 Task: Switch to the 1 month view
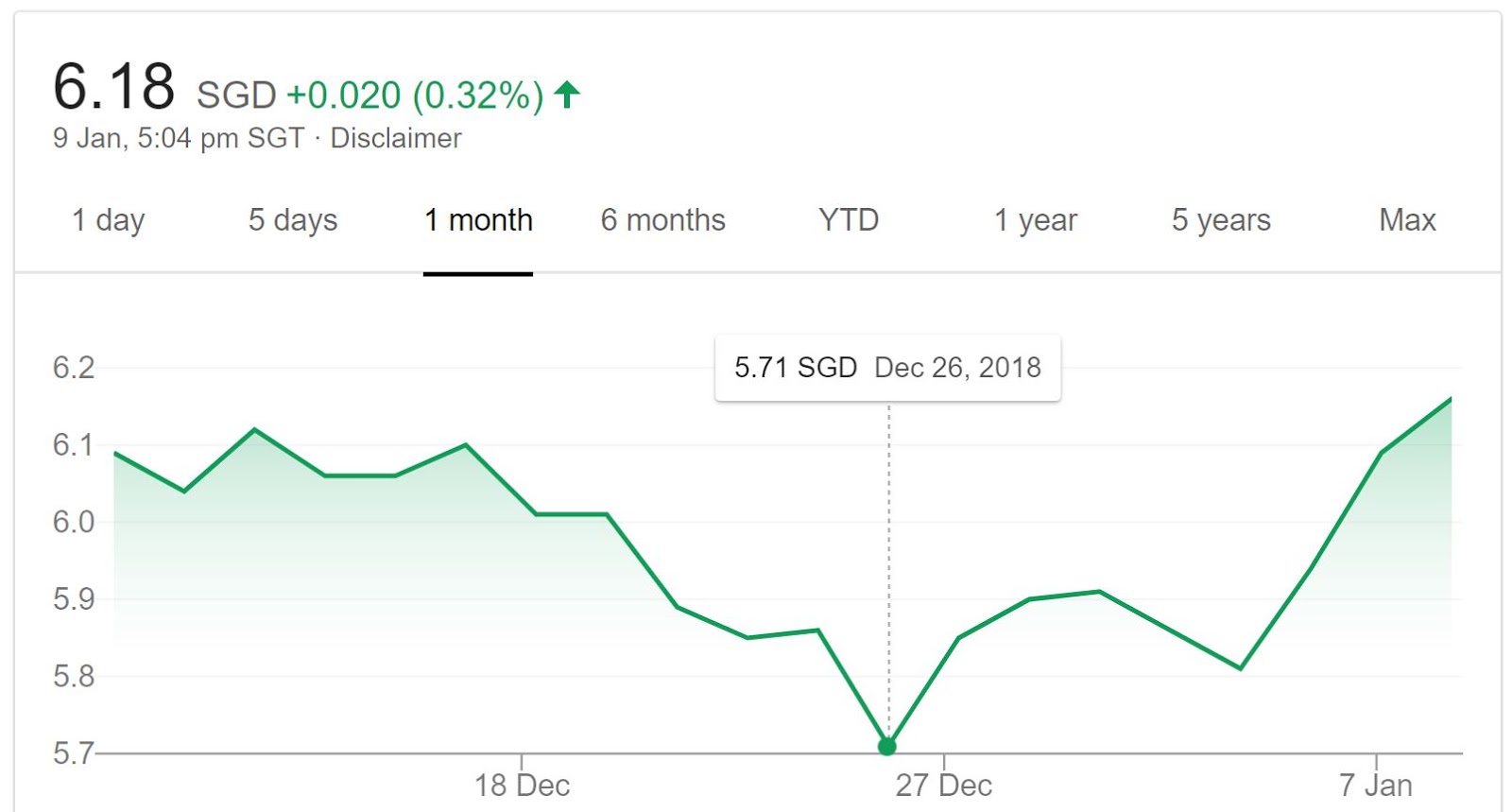click(x=477, y=220)
